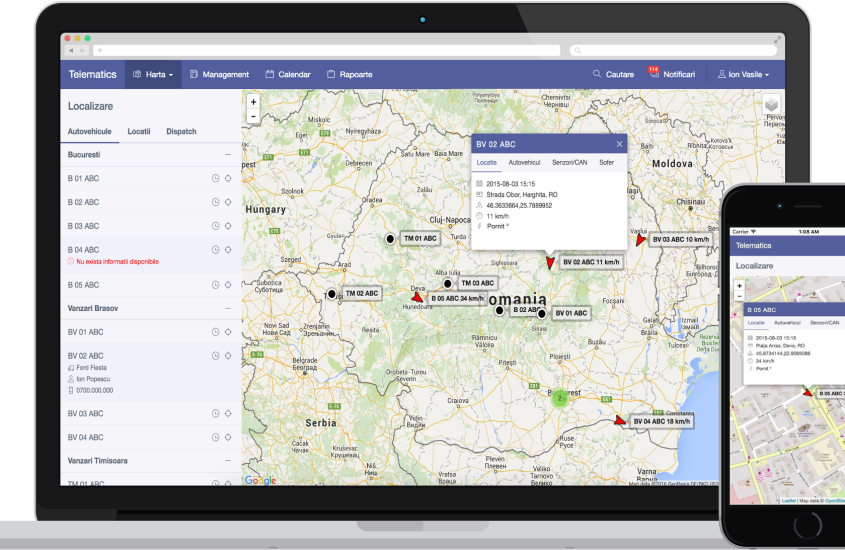Click the TM 02 ABC map marker label
Screen dimensions: 845x550
[362, 294]
